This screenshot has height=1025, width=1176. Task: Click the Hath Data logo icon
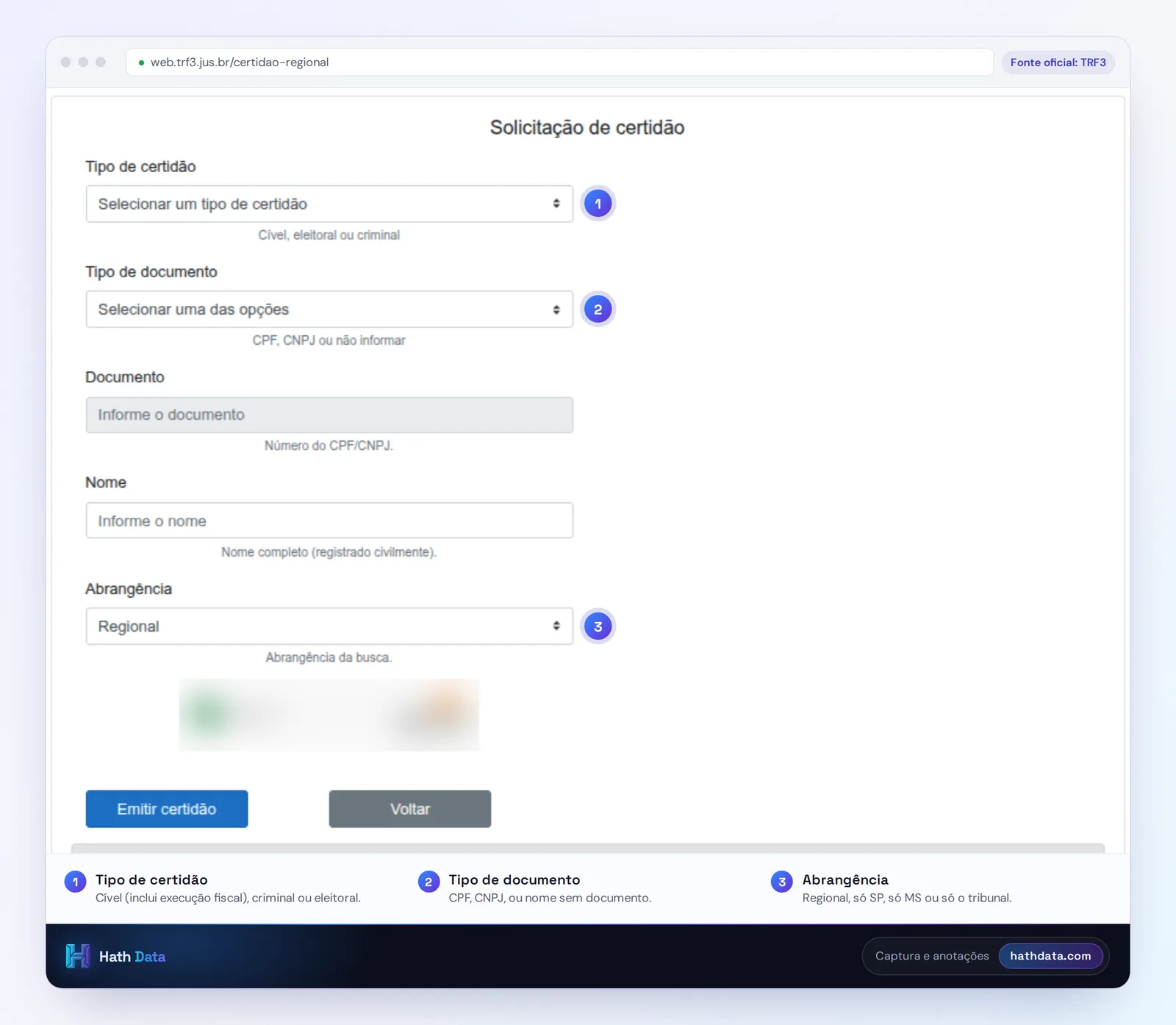click(78, 956)
